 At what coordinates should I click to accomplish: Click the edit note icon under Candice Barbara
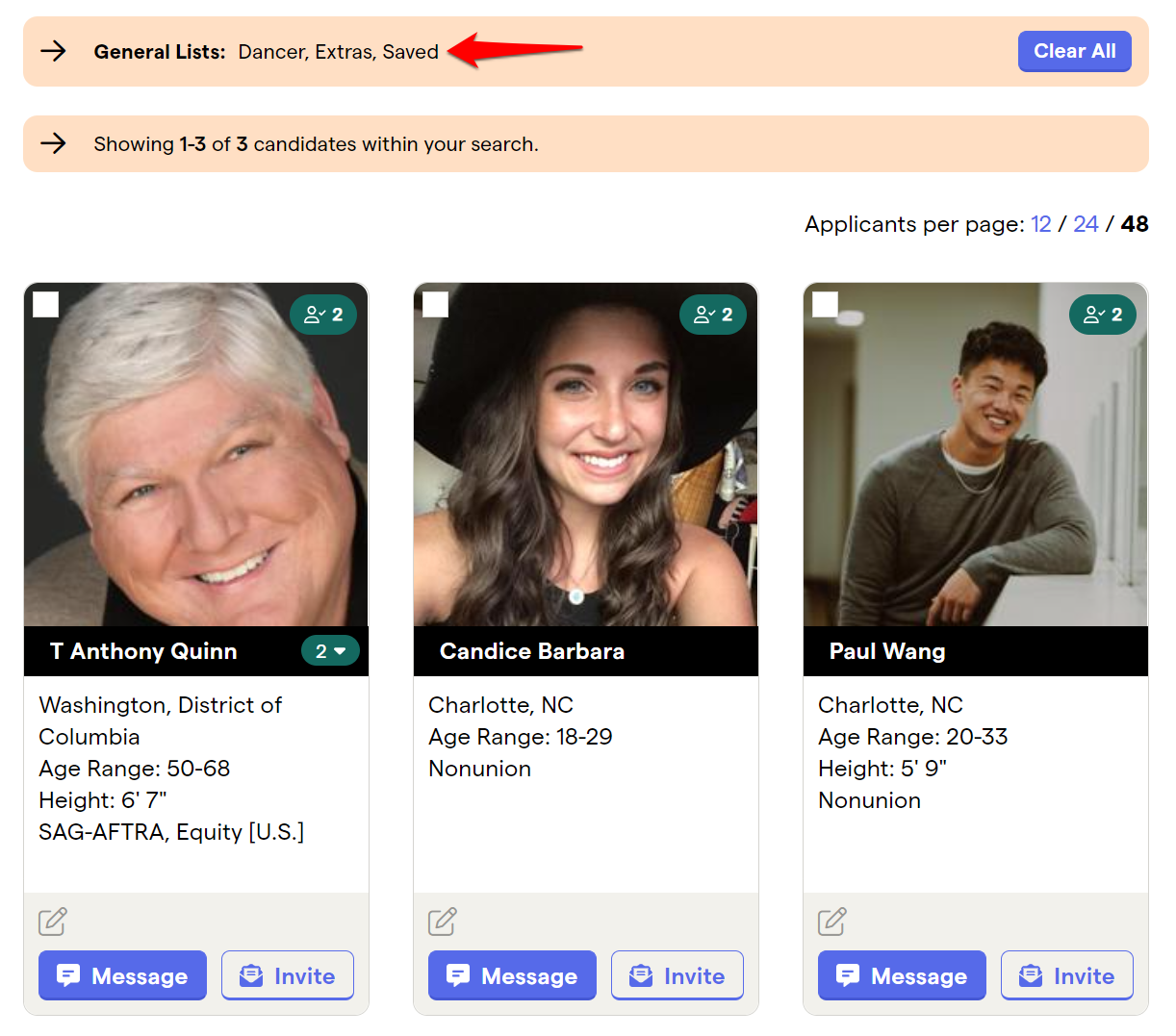click(x=443, y=922)
